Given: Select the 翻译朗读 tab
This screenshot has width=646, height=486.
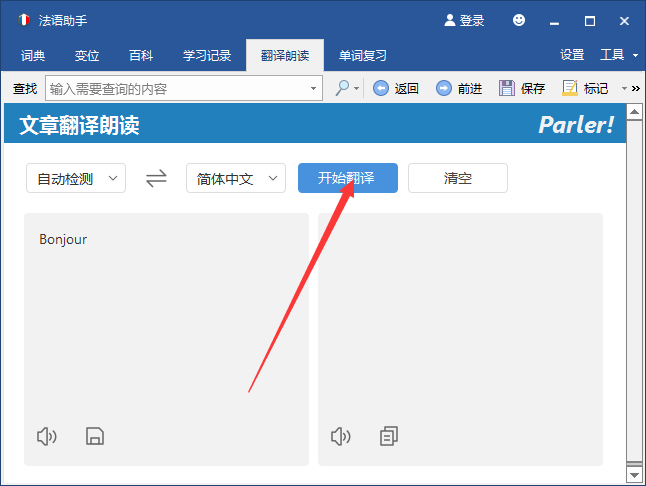Looking at the screenshot, I should 285,55.
